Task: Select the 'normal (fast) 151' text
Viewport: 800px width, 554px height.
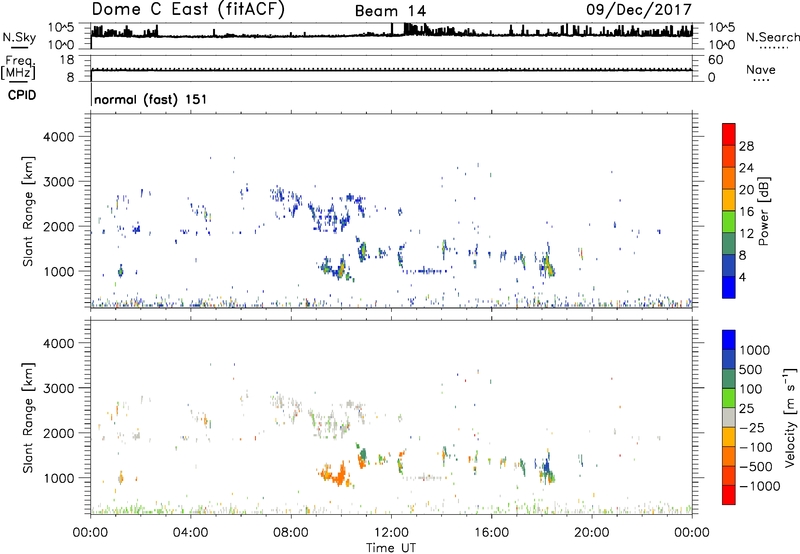Action: tap(151, 99)
